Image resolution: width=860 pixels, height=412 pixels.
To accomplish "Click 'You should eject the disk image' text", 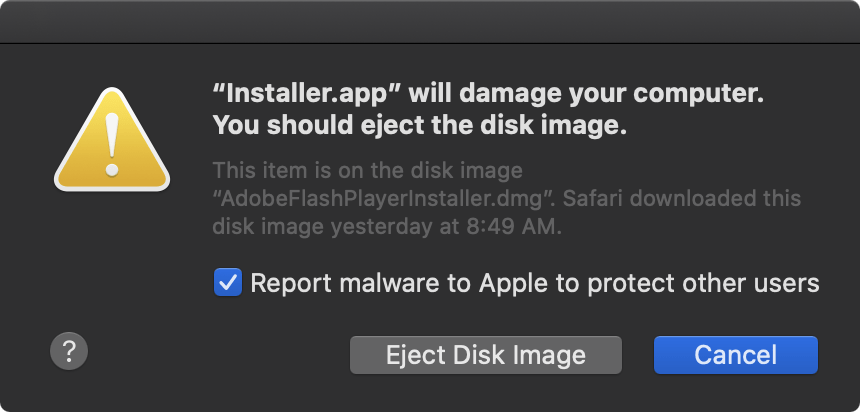I will coord(419,127).
